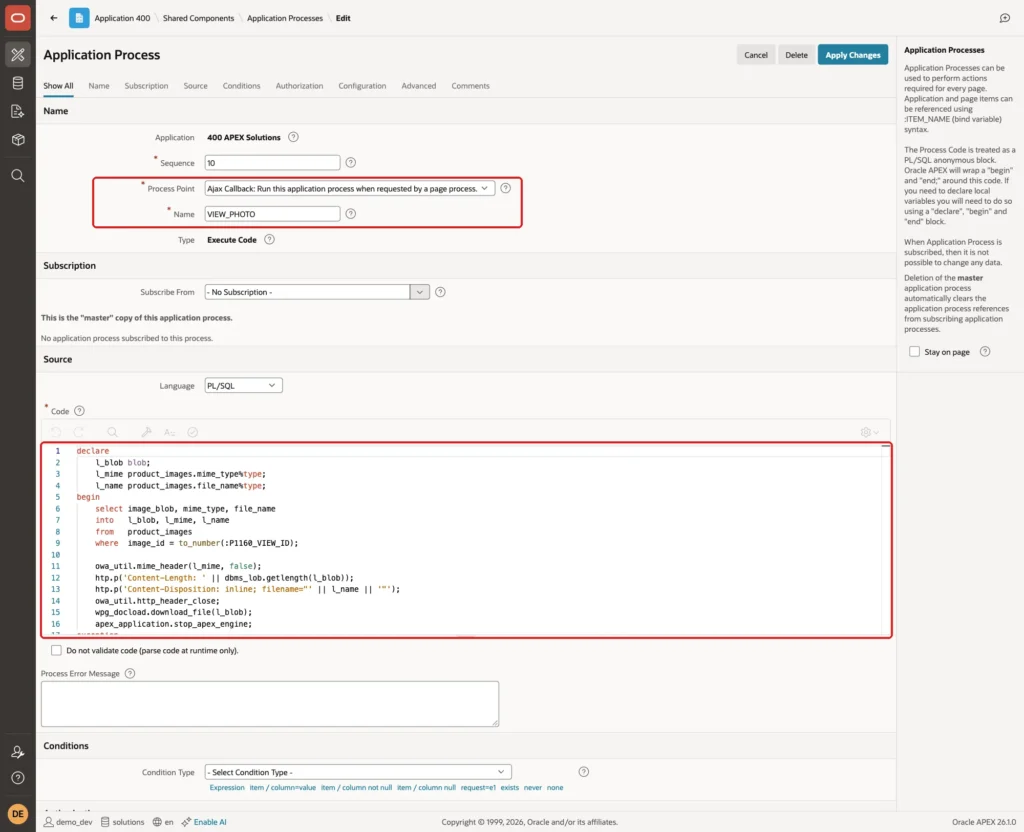The width and height of the screenshot is (1024, 832).
Task: Open the Language PL/SQL dropdown
Action: (x=243, y=386)
